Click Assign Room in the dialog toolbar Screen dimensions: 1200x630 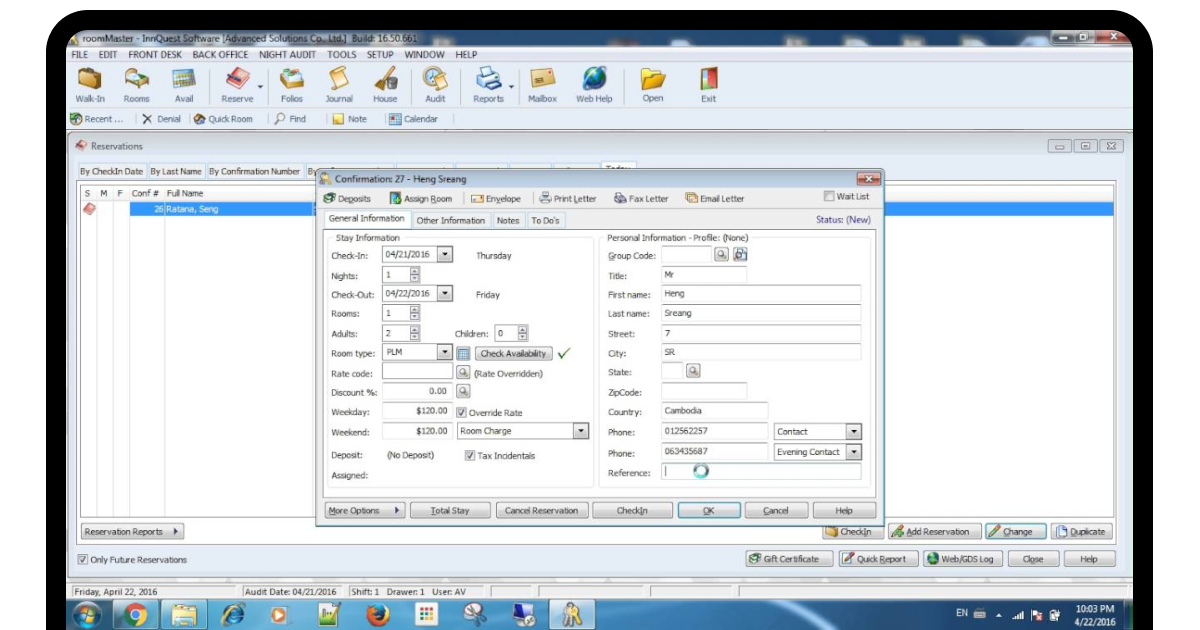point(421,198)
